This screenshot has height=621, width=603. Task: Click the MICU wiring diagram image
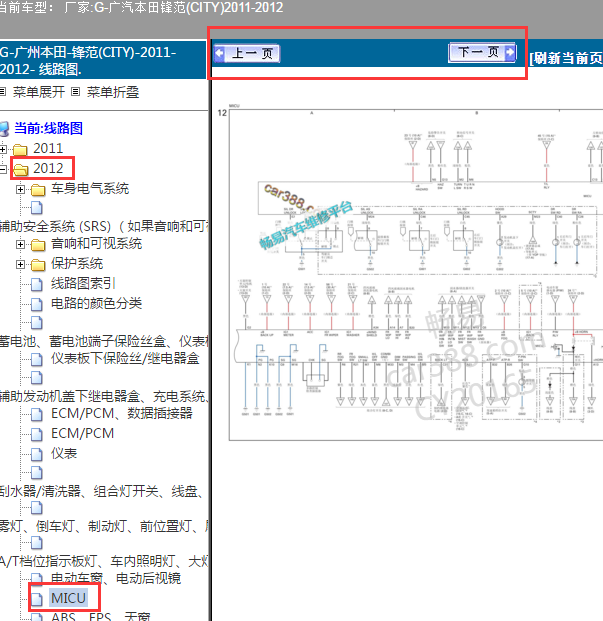pos(416,274)
